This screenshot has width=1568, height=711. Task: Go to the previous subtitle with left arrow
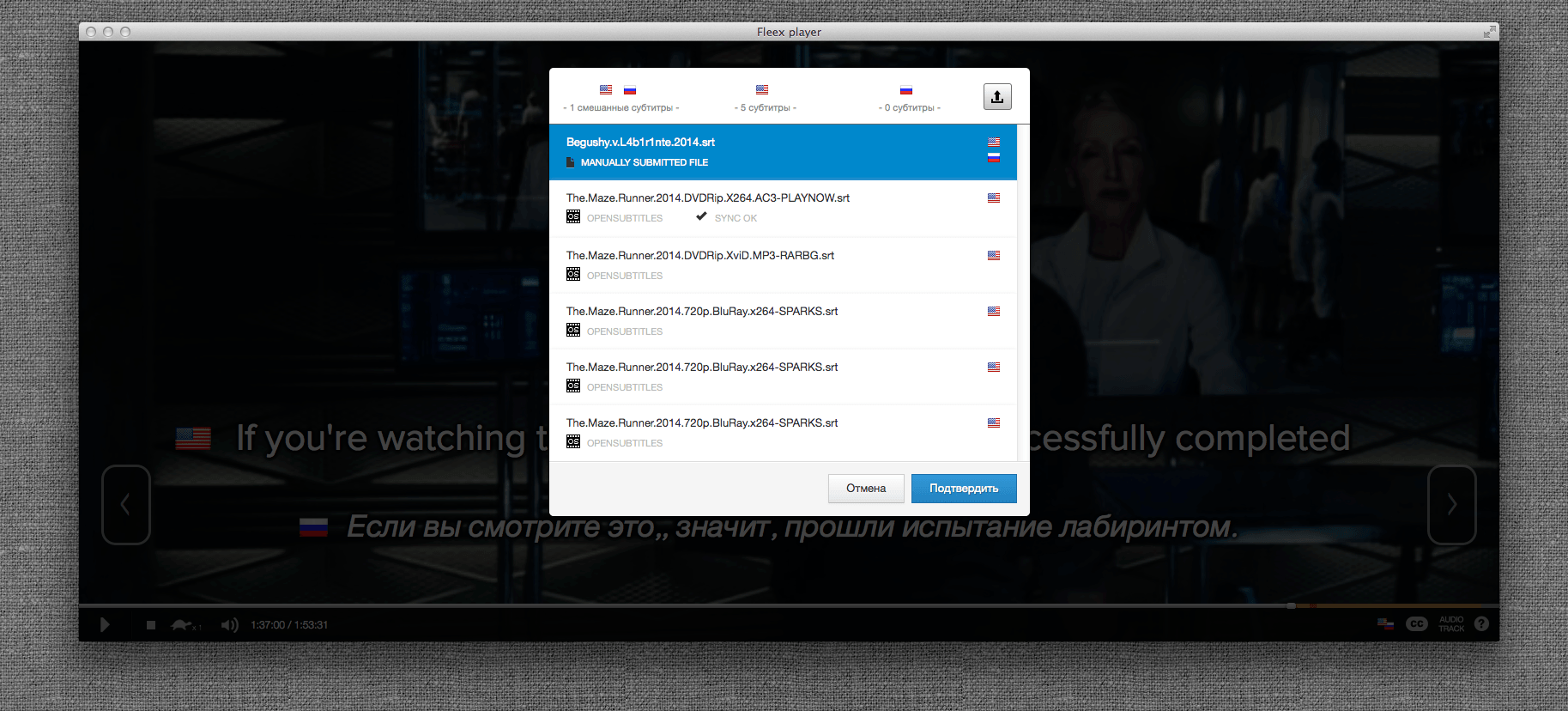coord(126,505)
